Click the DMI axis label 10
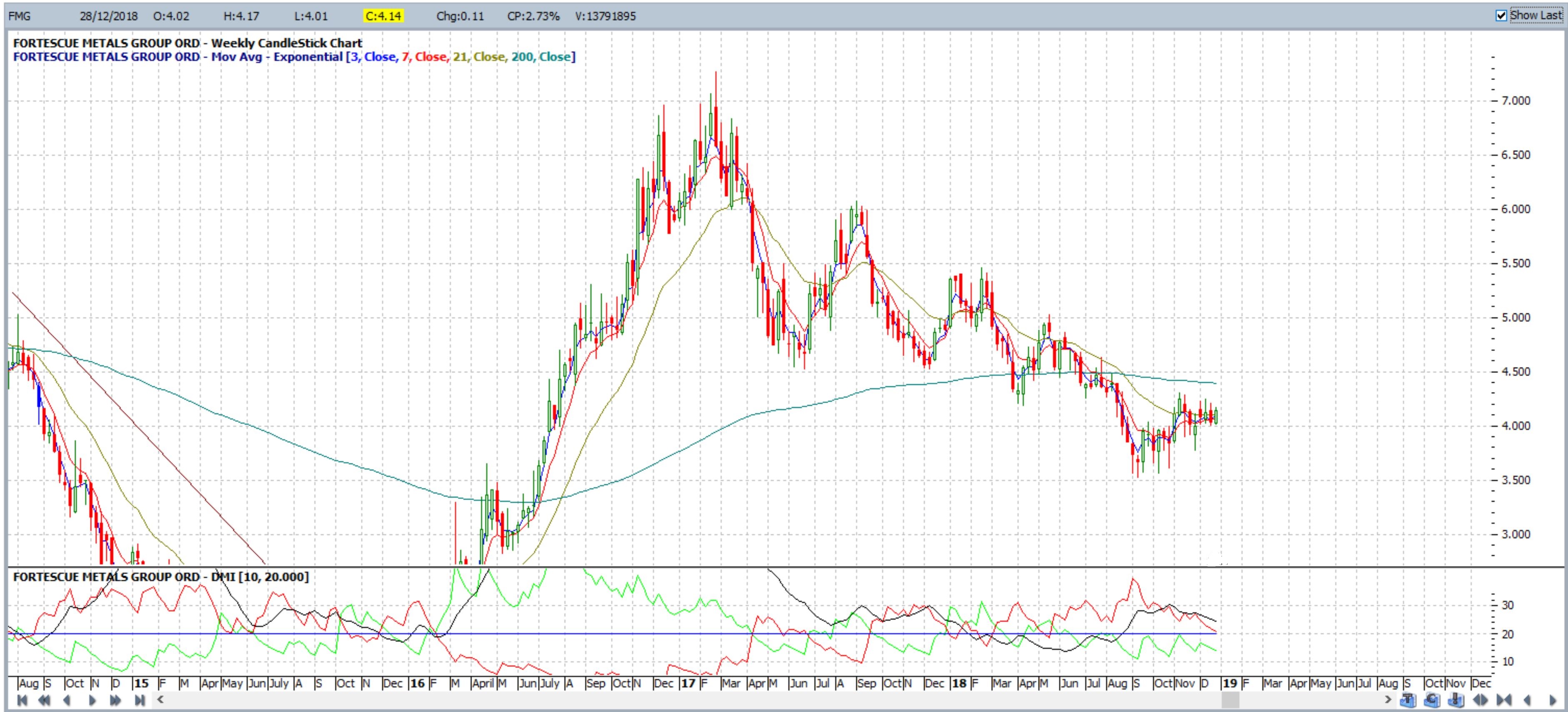1568x712 pixels. 1508,662
